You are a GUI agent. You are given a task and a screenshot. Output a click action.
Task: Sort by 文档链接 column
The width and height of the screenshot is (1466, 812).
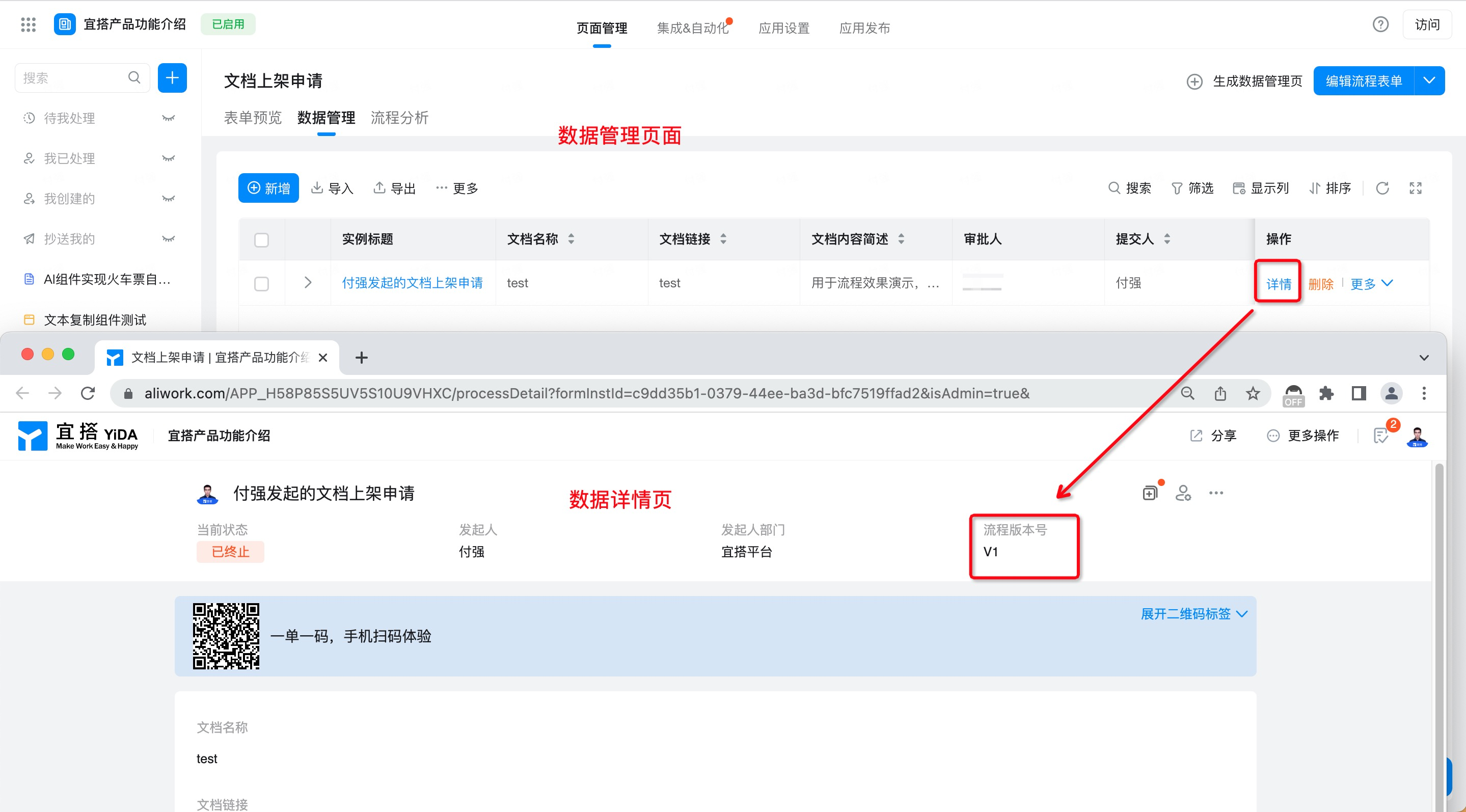(x=723, y=239)
